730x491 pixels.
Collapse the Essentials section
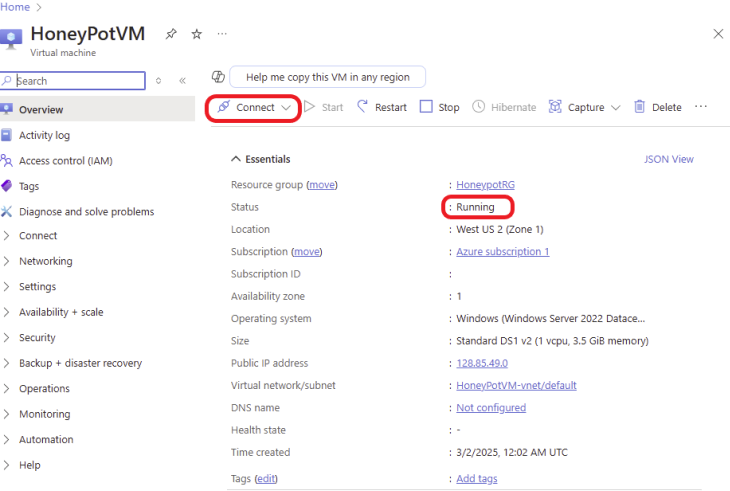pyautogui.click(x=261, y=159)
